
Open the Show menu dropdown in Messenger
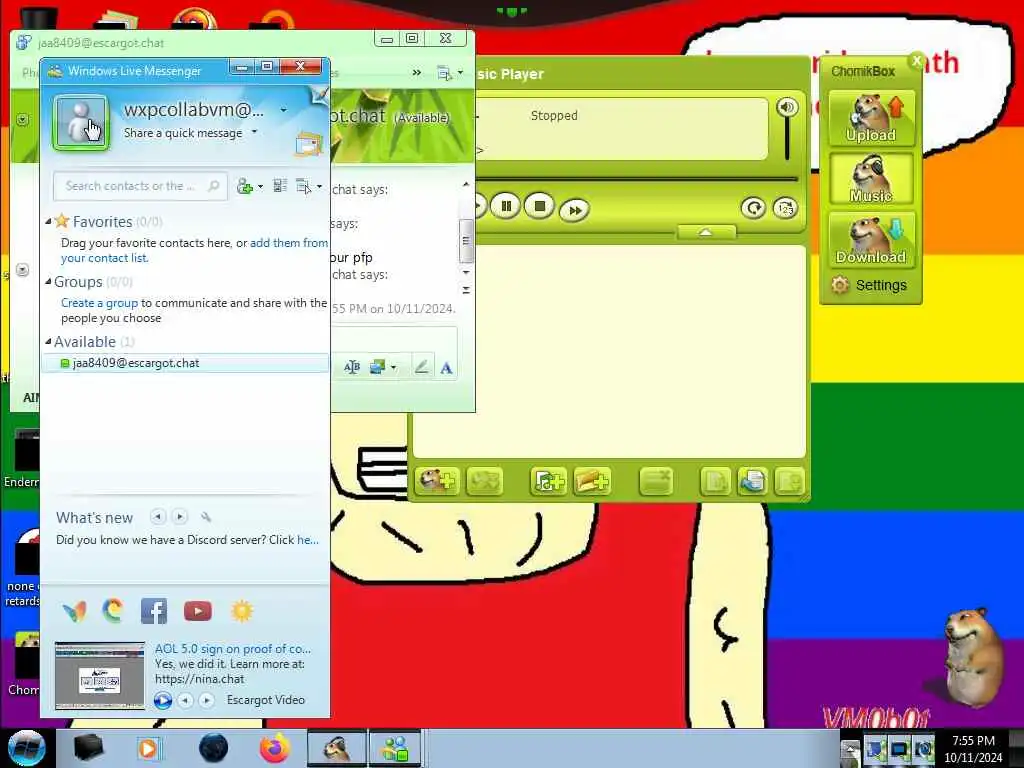(x=309, y=187)
